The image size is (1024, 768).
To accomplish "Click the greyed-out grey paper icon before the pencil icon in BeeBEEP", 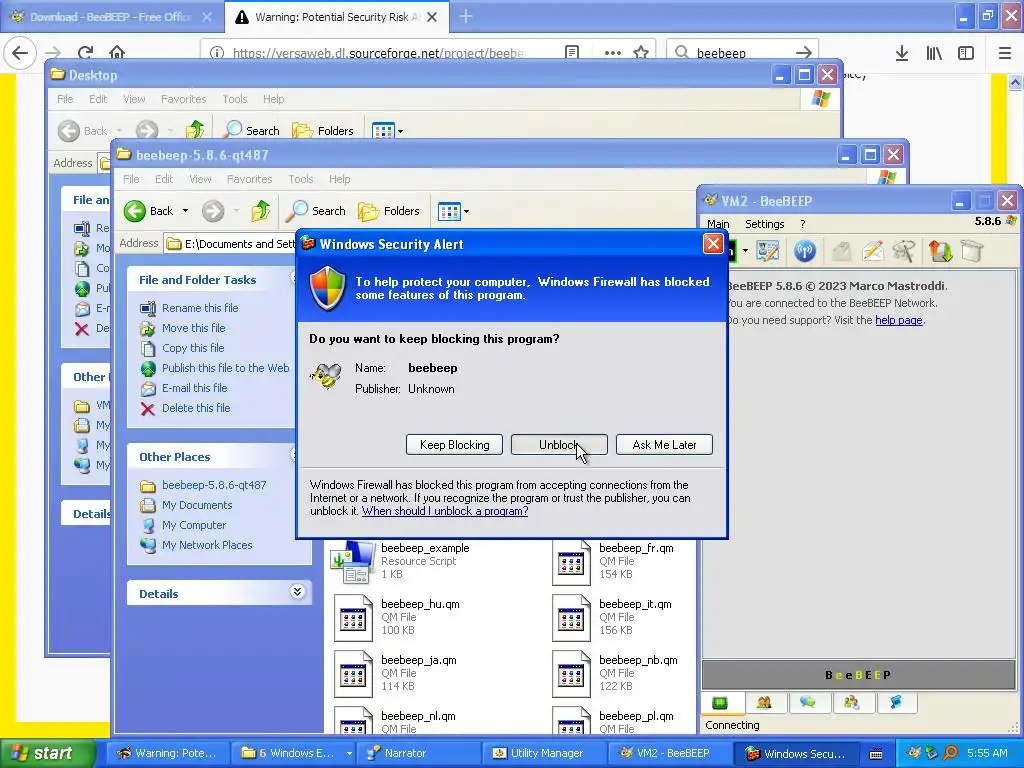I will 841,251.
